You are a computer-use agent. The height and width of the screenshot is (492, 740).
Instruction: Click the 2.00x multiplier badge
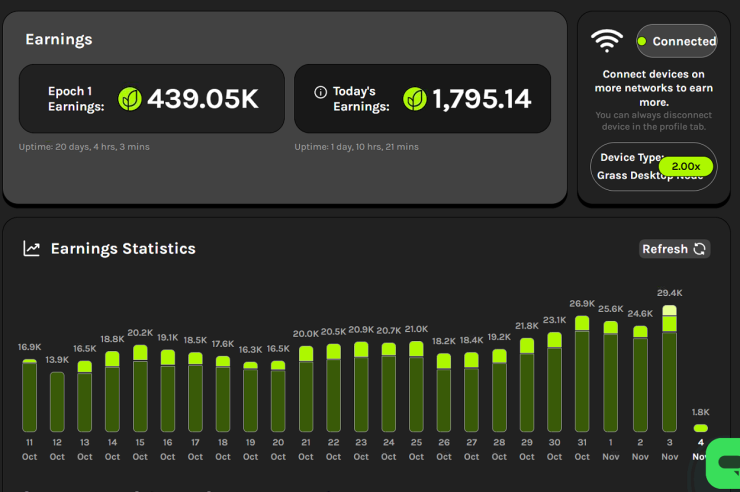[686, 166]
